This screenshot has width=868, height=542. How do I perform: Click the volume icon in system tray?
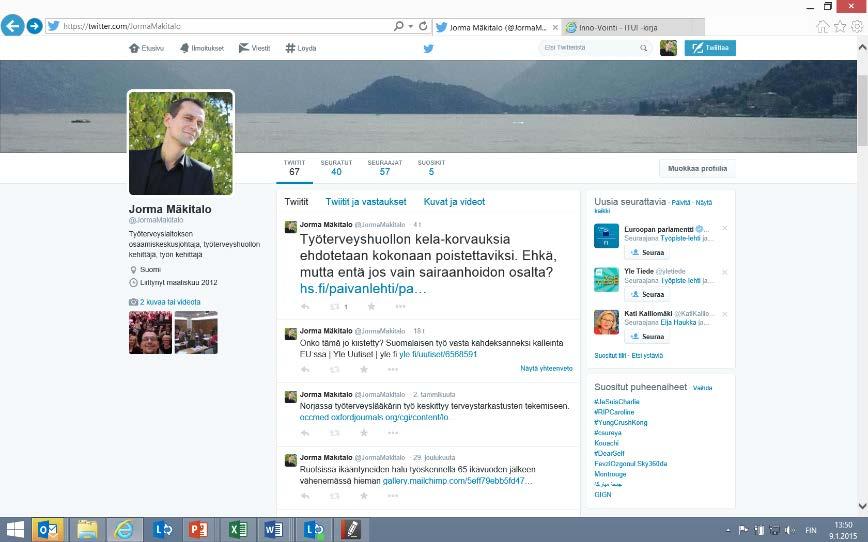(790, 530)
